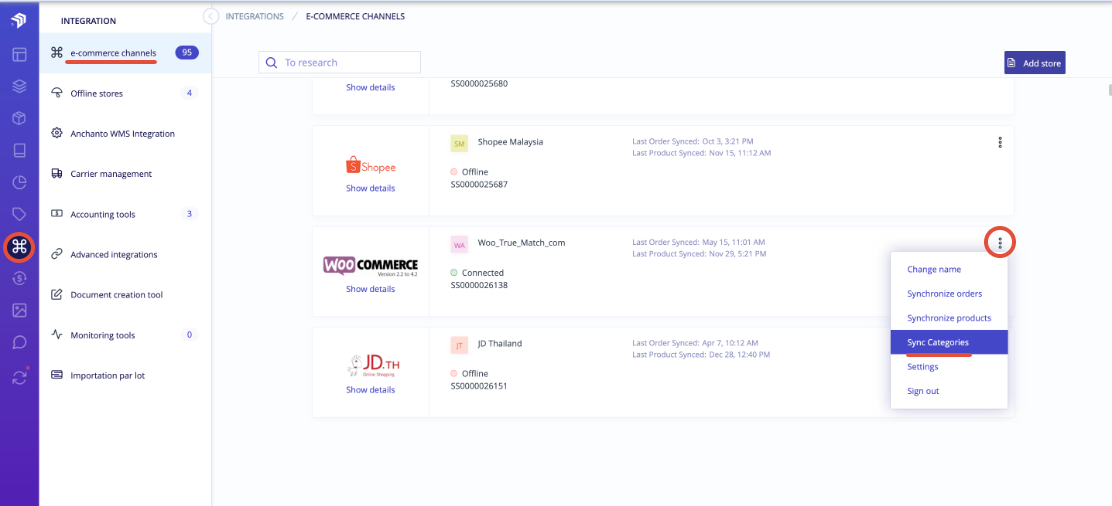Open the price tag icon in the sidebar
Image resolution: width=1112 pixels, height=506 pixels.
(x=19, y=214)
